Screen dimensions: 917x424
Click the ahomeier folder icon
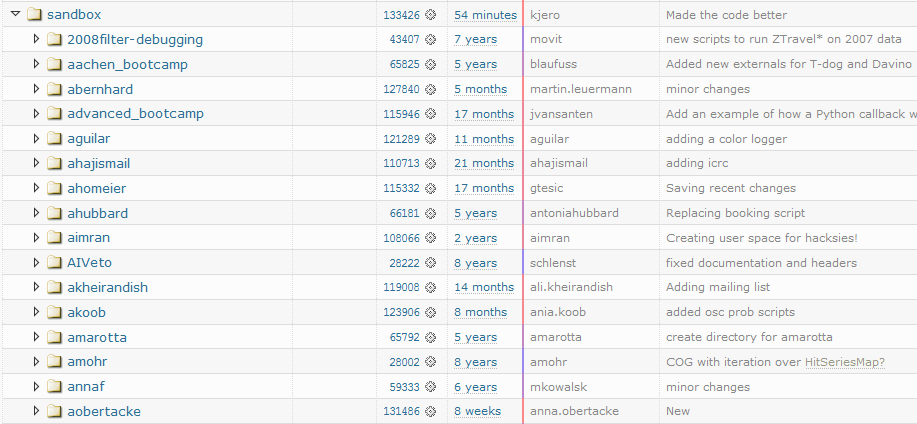(54, 188)
